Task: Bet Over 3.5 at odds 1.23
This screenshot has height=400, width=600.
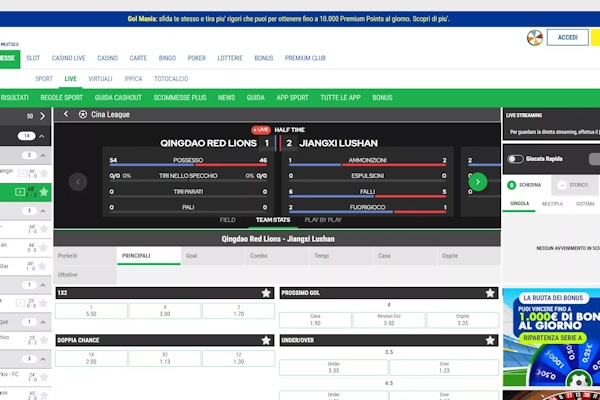Action: (x=444, y=367)
